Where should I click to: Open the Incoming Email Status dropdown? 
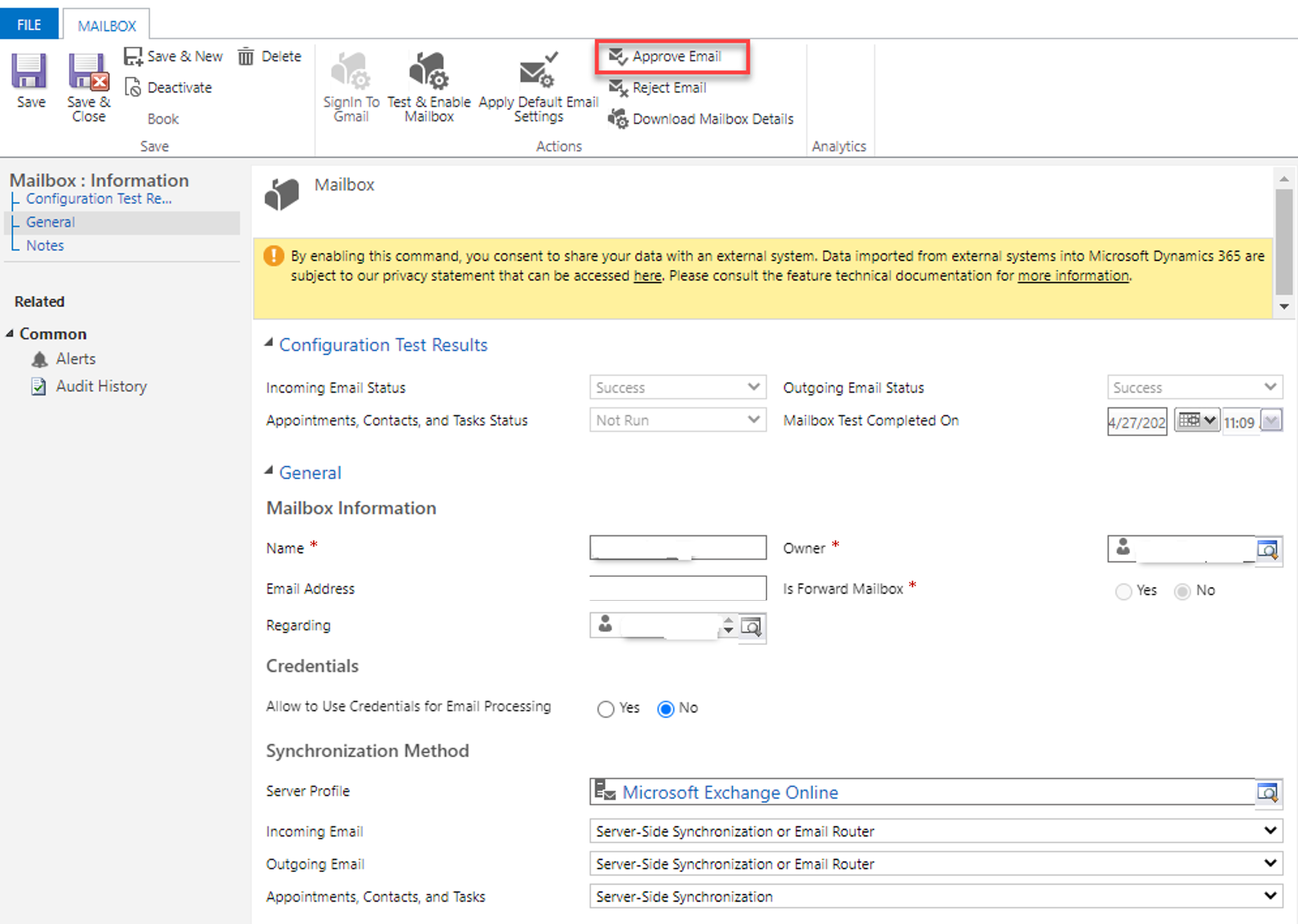[x=754, y=387]
